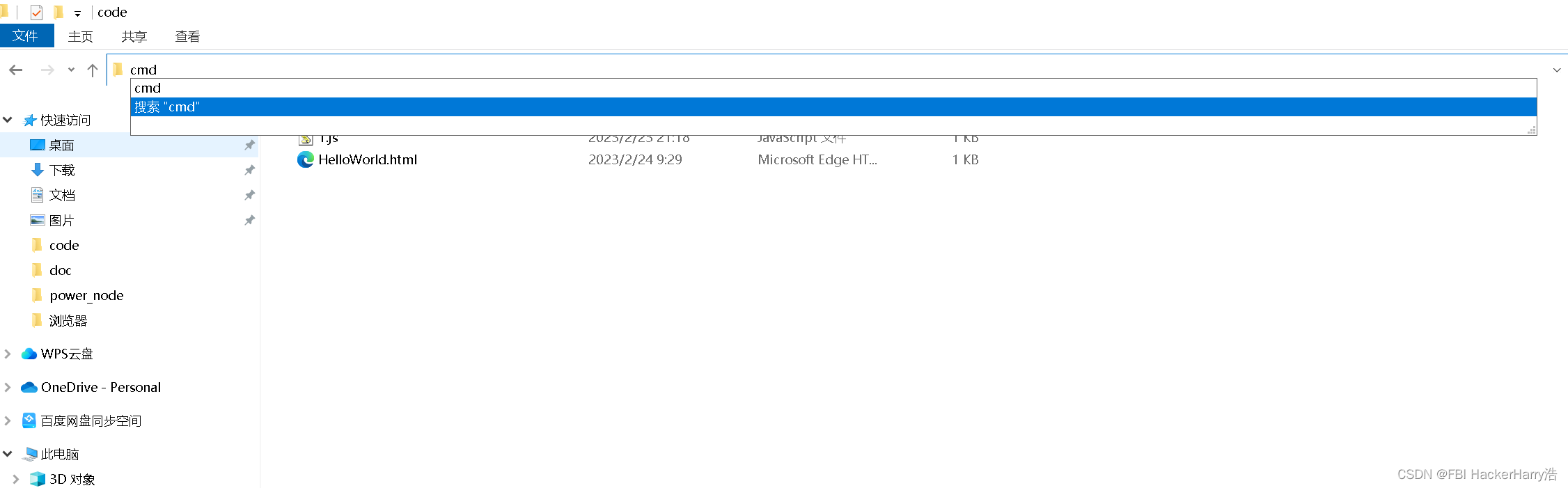Click the document icon for 文档
Image resolution: width=1568 pixels, height=488 pixels.
point(38,195)
